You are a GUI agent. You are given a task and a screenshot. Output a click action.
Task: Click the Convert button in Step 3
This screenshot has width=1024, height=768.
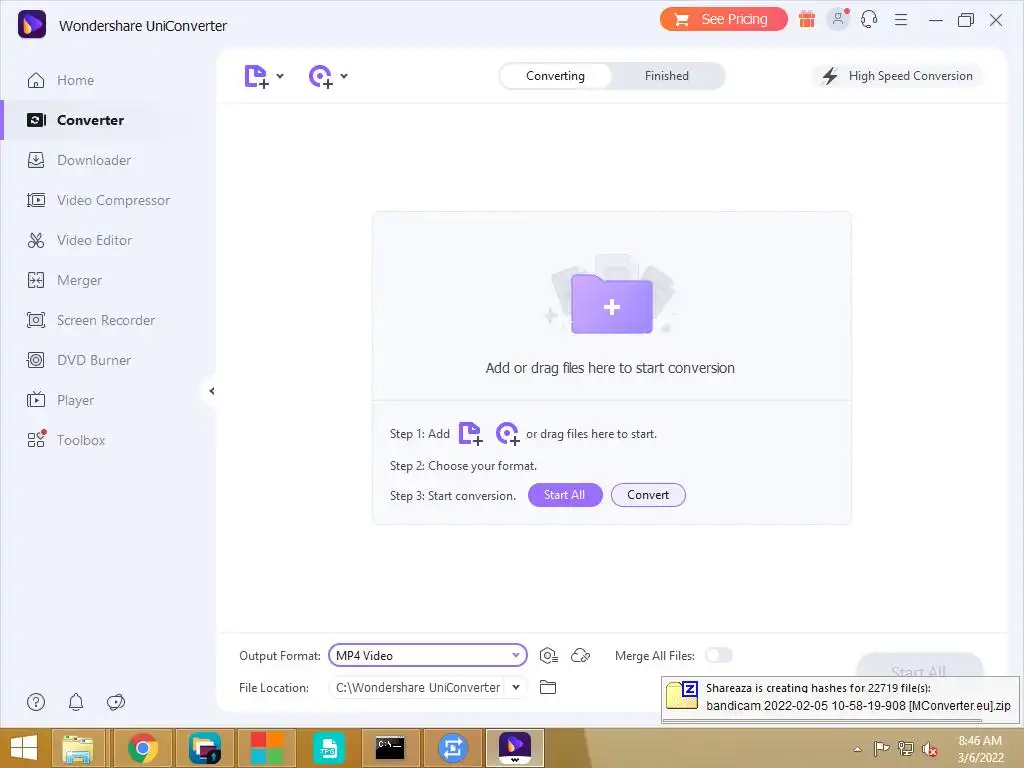click(648, 495)
